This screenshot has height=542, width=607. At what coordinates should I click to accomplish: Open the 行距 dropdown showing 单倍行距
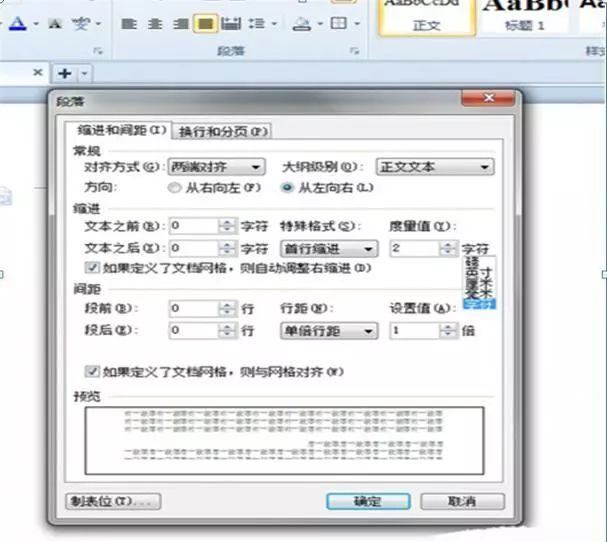point(329,331)
